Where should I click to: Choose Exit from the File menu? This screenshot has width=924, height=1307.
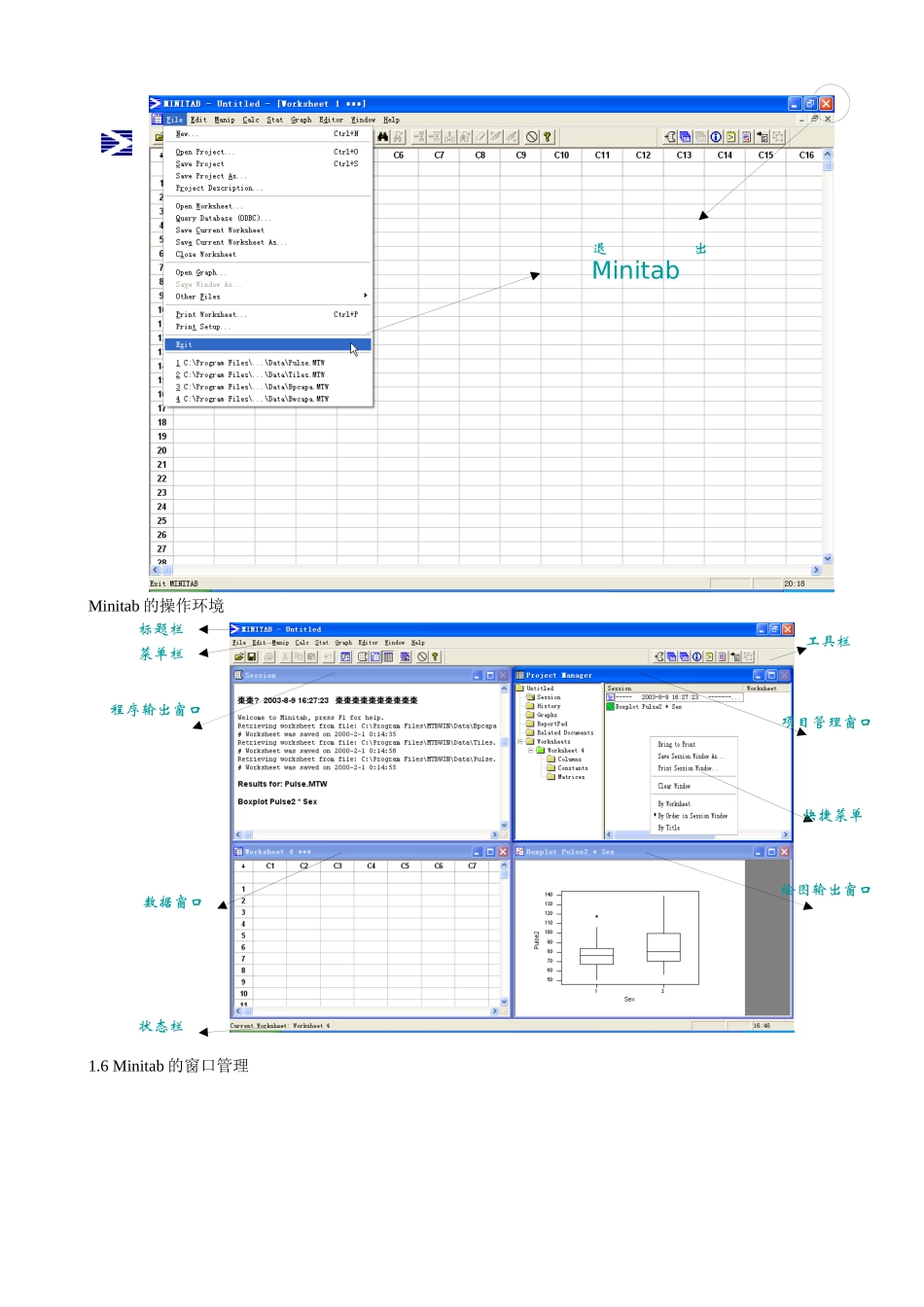267,345
